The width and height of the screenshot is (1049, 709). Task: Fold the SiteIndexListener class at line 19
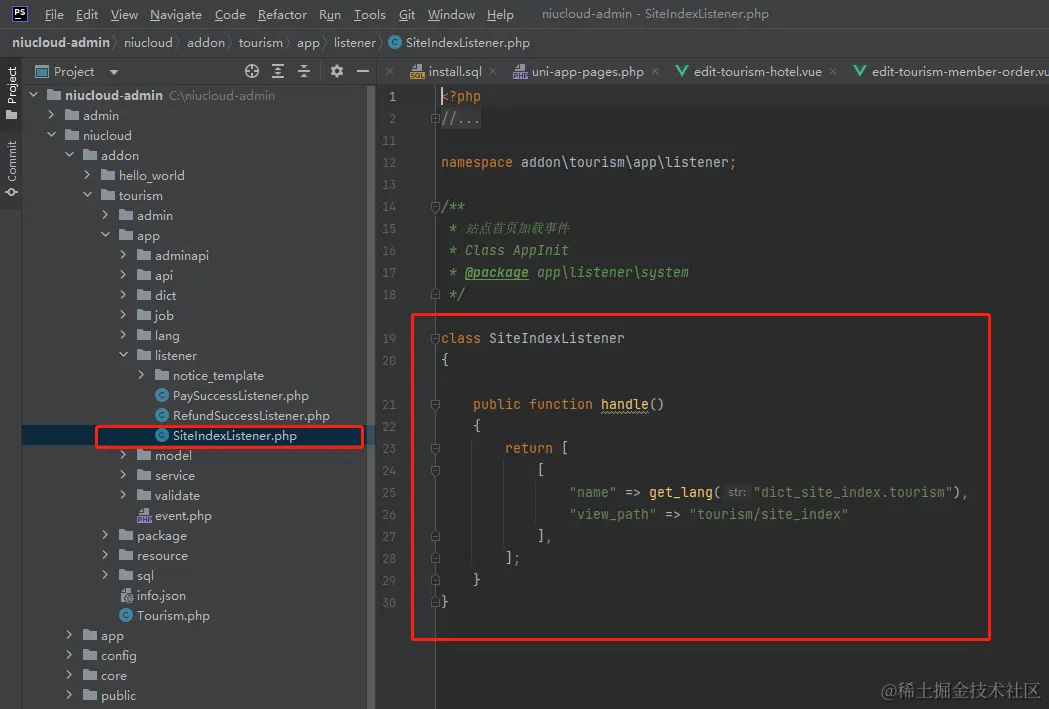coord(435,338)
